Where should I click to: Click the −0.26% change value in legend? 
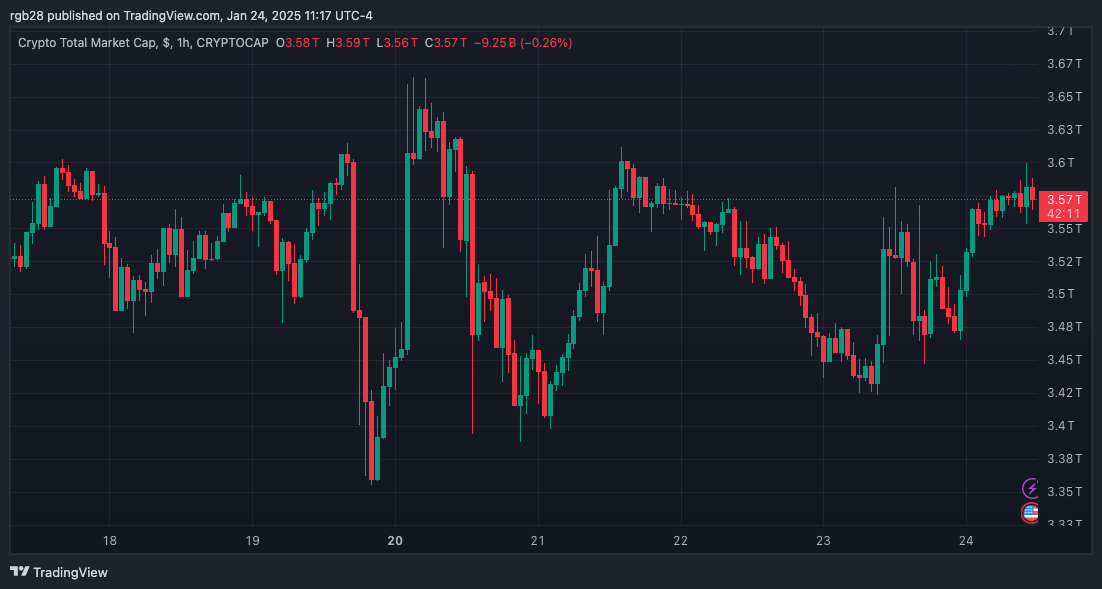(546, 43)
